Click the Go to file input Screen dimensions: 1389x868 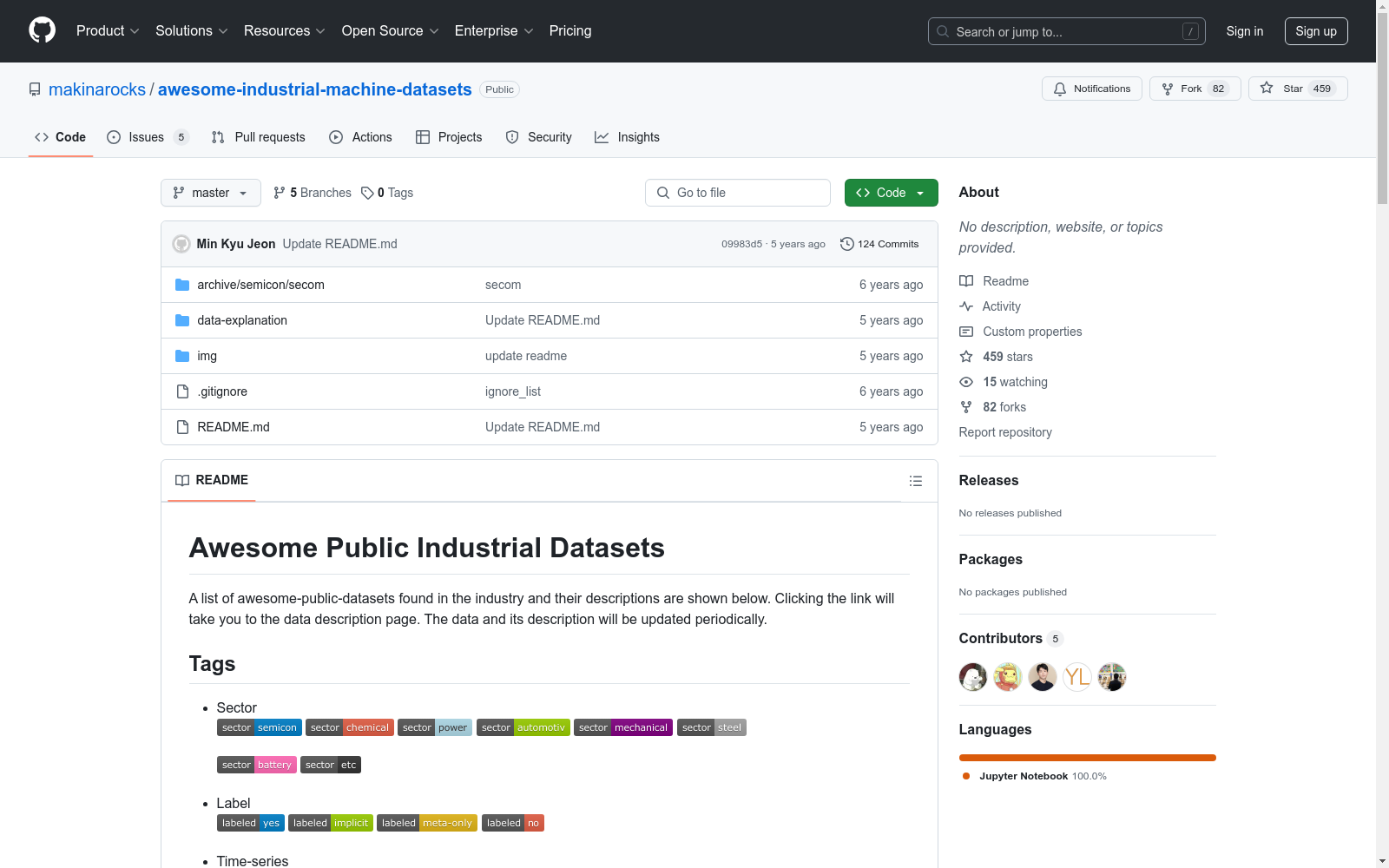(738, 193)
